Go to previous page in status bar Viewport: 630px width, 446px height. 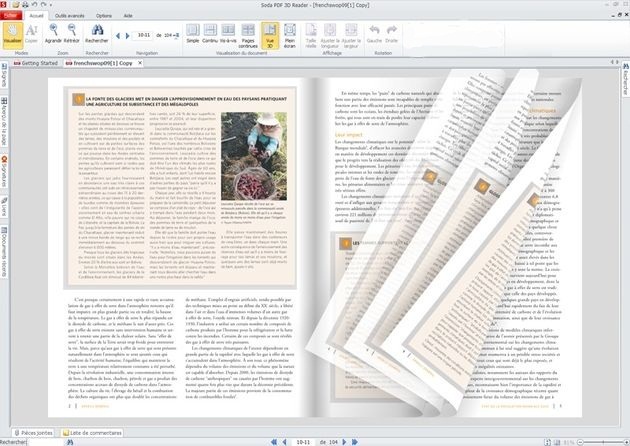coord(284,442)
